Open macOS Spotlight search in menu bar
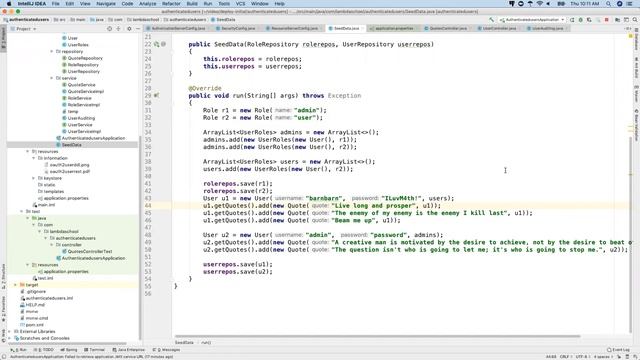Image resolution: width=640 pixels, height=360 pixels. [x=608, y=4]
